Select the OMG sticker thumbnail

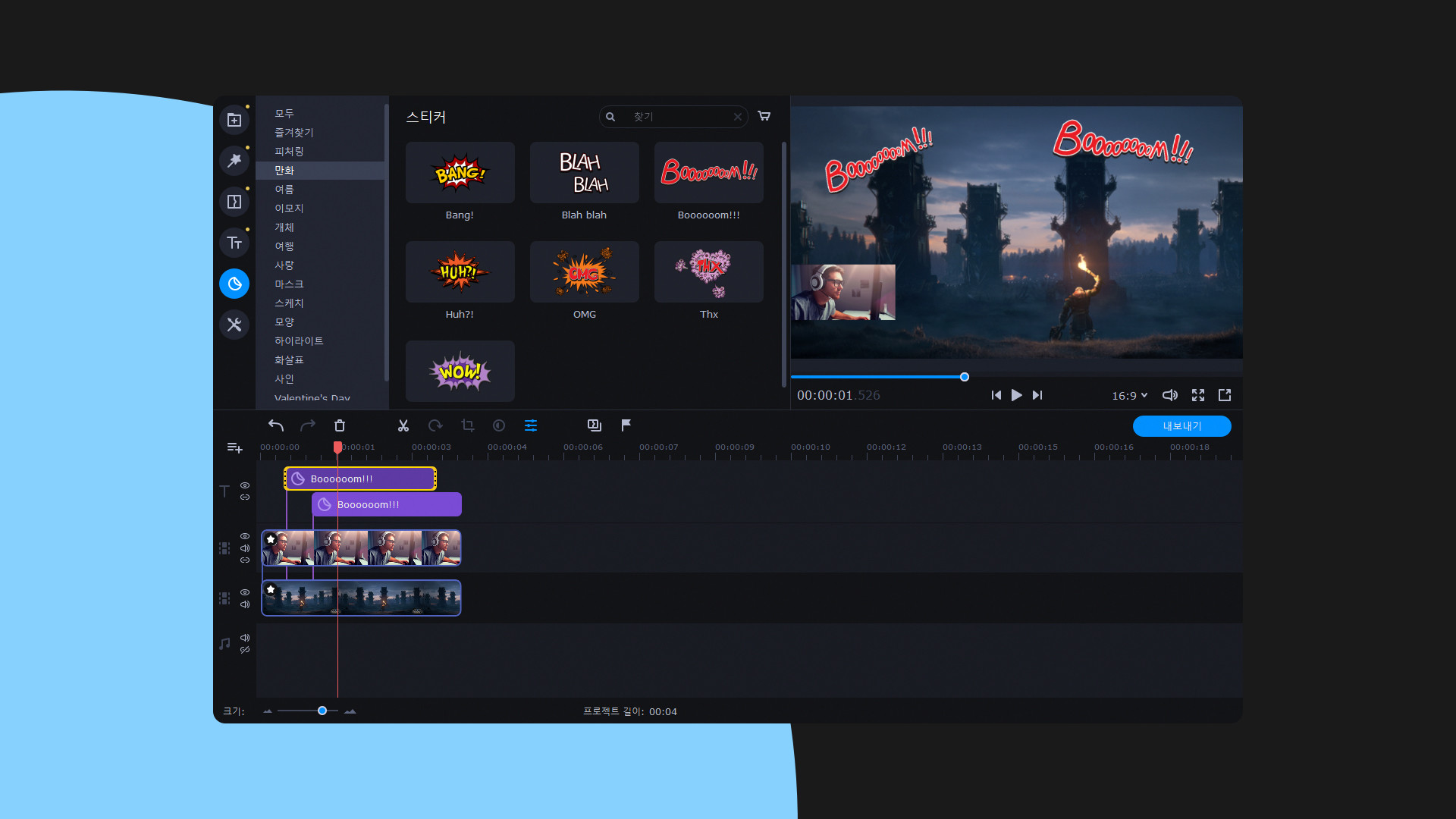tap(584, 272)
